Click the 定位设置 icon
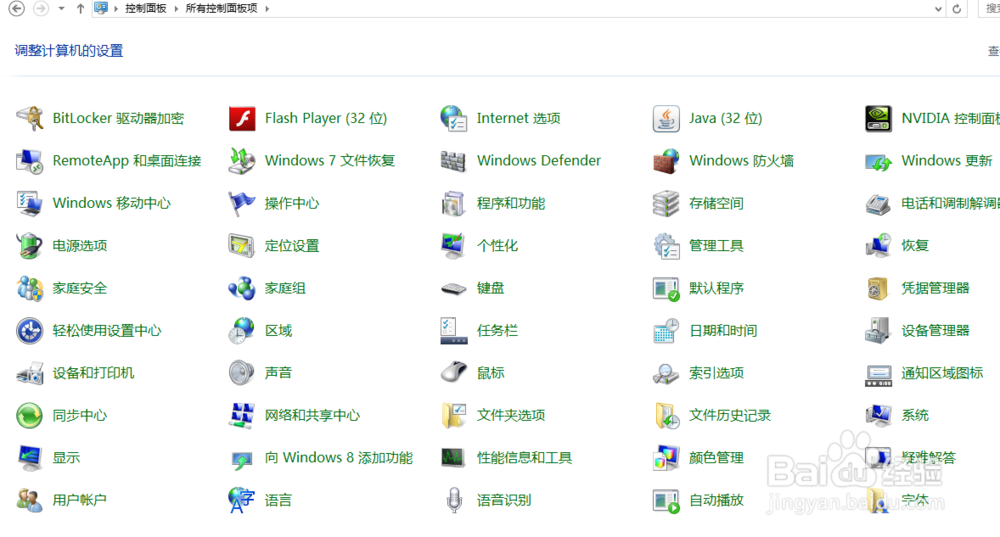Screen dimensions: 1000x537 point(242,246)
